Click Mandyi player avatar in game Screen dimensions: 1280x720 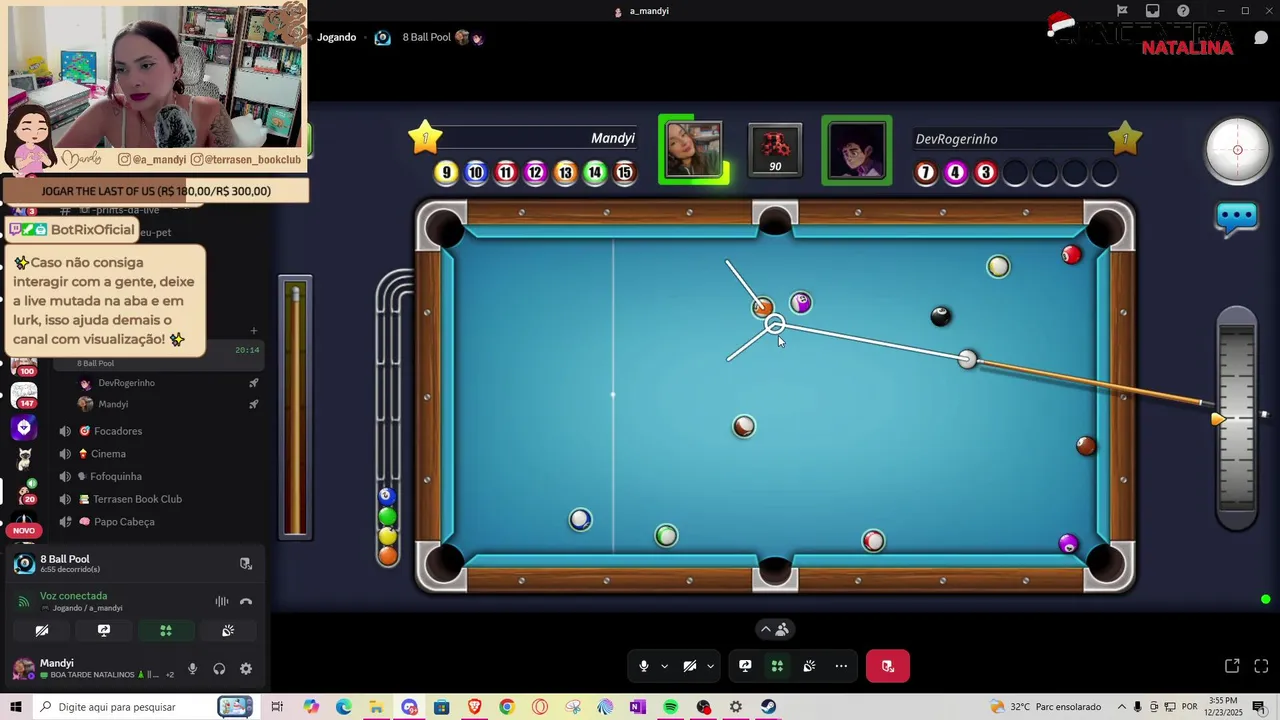click(x=693, y=150)
